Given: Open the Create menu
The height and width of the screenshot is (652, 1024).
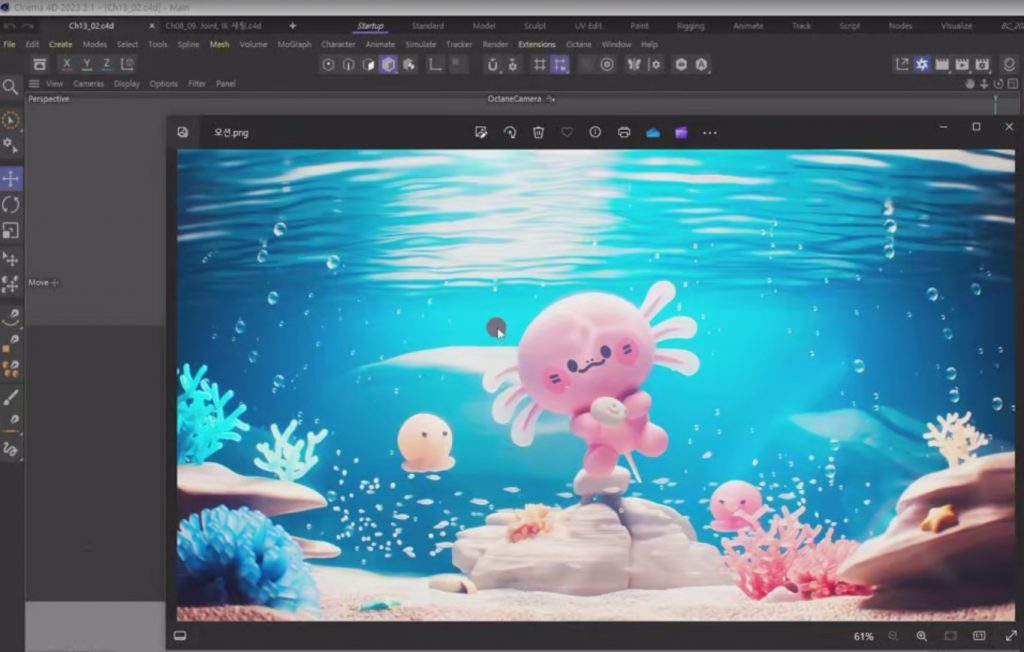Looking at the screenshot, I should click(x=60, y=44).
